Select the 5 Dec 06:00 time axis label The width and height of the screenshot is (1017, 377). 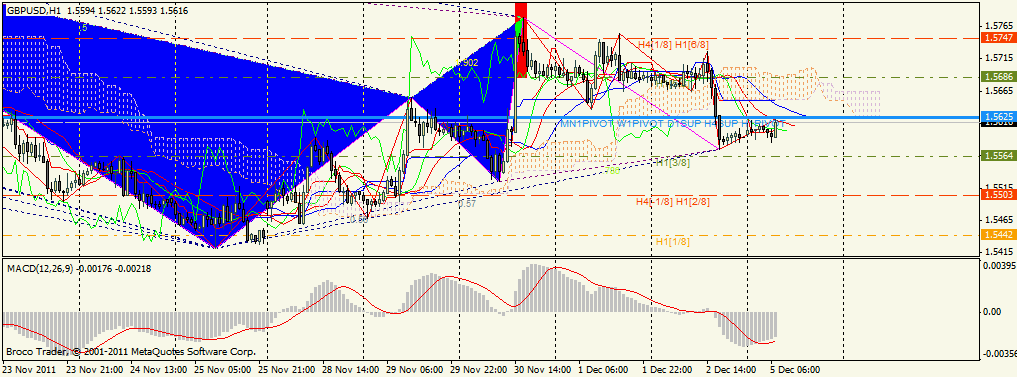[x=796, y=370]
